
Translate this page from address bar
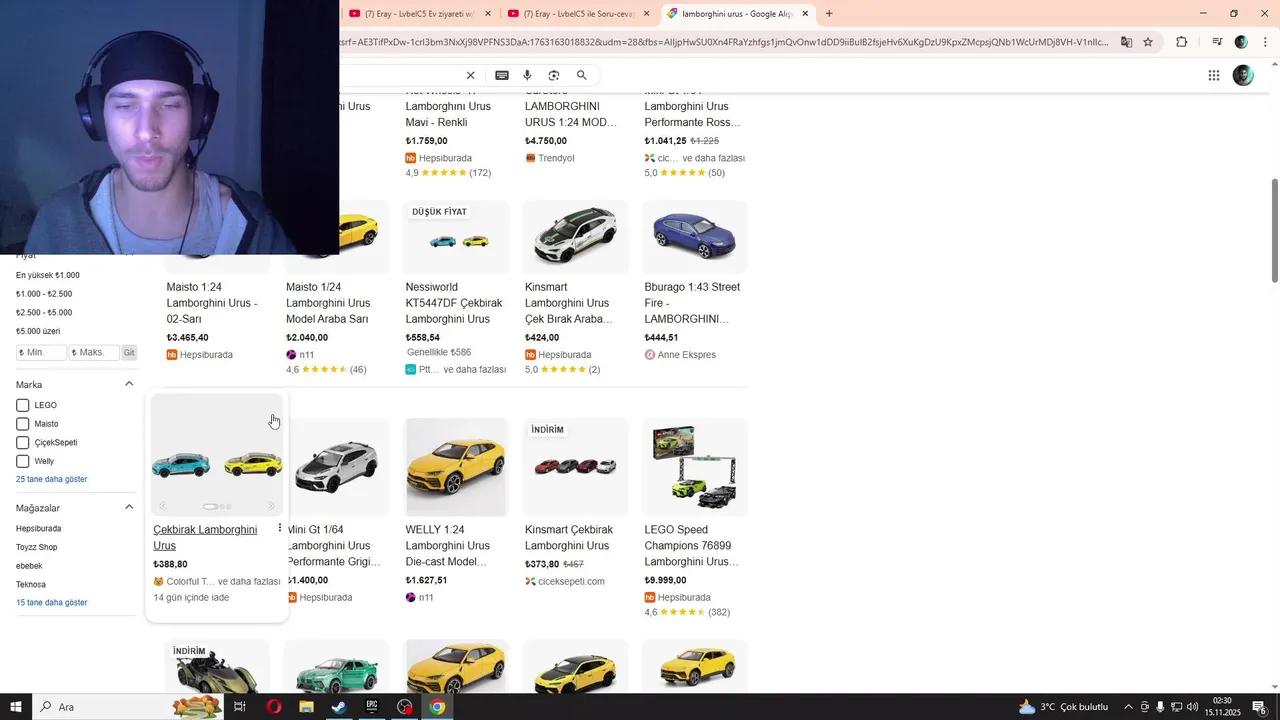coord(1127,42)
